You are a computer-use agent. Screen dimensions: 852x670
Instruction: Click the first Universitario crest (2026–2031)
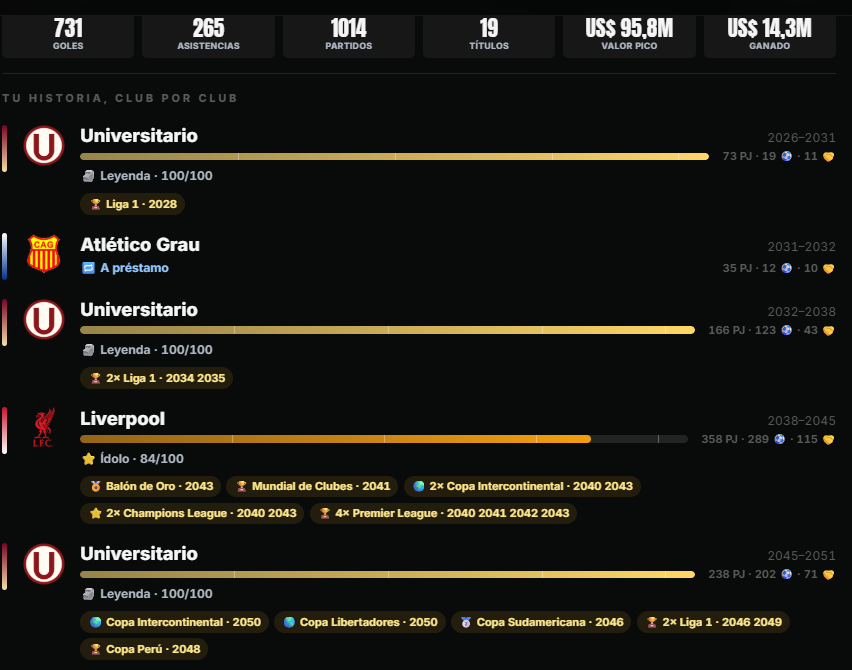click(x=44, y=146)
